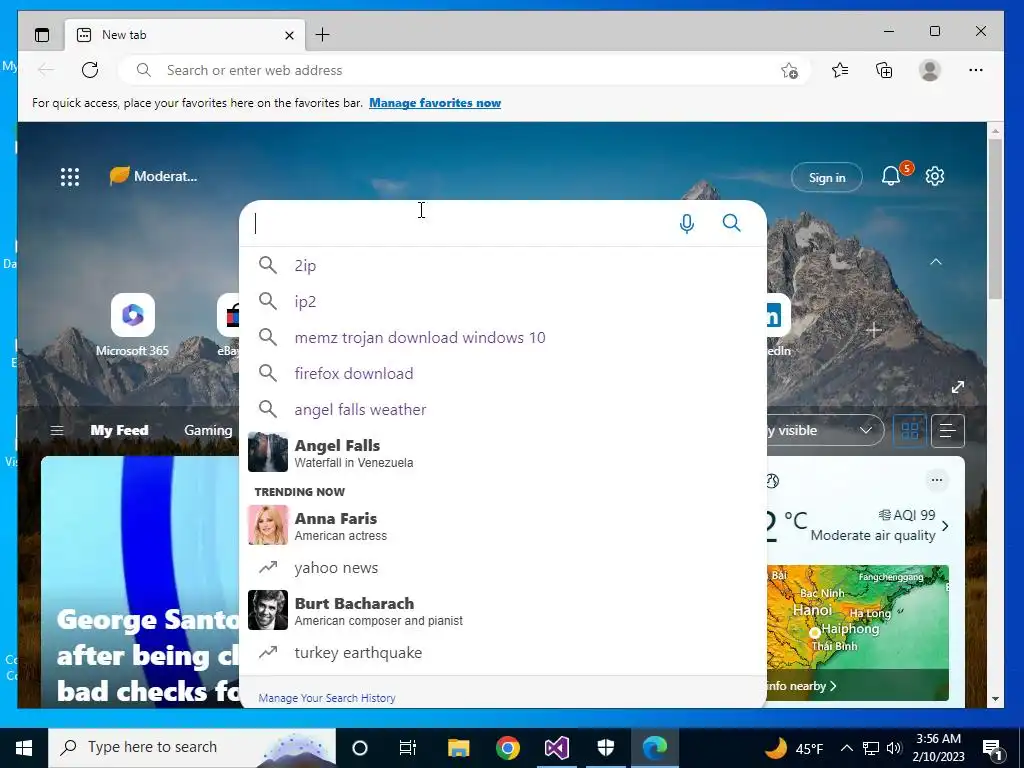Screen dimensions: 1024x768
Task: Switch to My Feed tab
Action: [119, 430]
